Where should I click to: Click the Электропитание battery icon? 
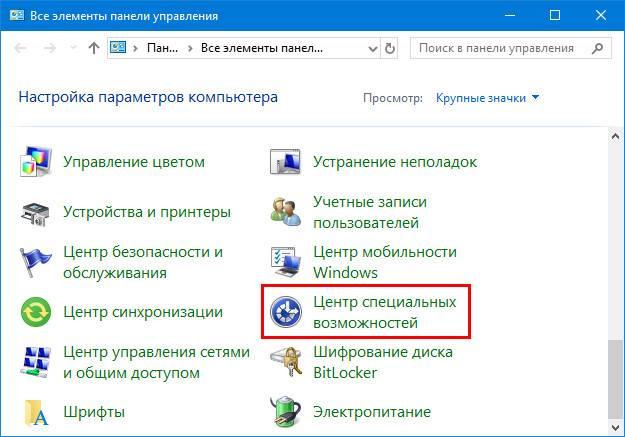pyautogui.click(x=285, y=411)
